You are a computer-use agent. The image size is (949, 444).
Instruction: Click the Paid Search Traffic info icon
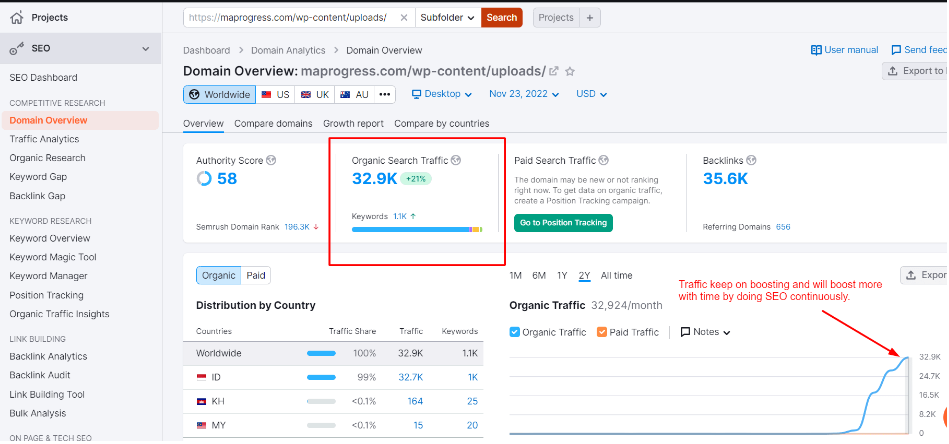click(603, 160)
